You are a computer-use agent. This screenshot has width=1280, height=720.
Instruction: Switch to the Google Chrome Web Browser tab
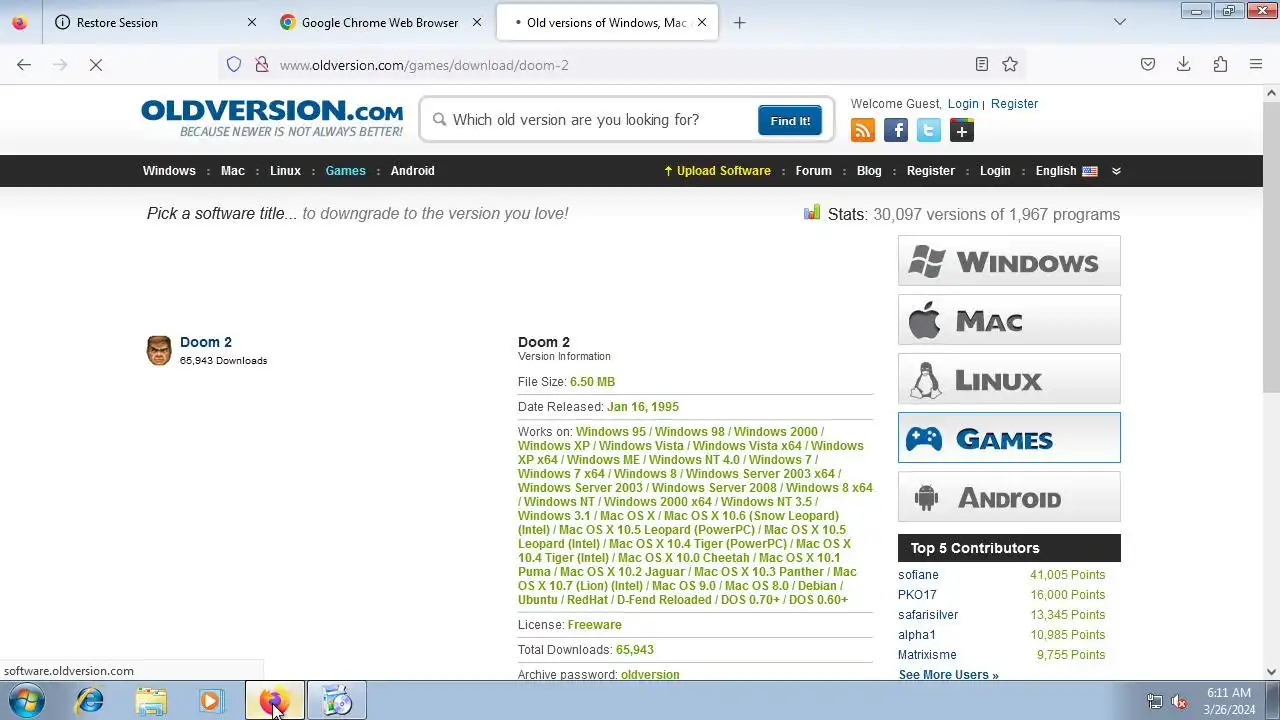point(381,22)
